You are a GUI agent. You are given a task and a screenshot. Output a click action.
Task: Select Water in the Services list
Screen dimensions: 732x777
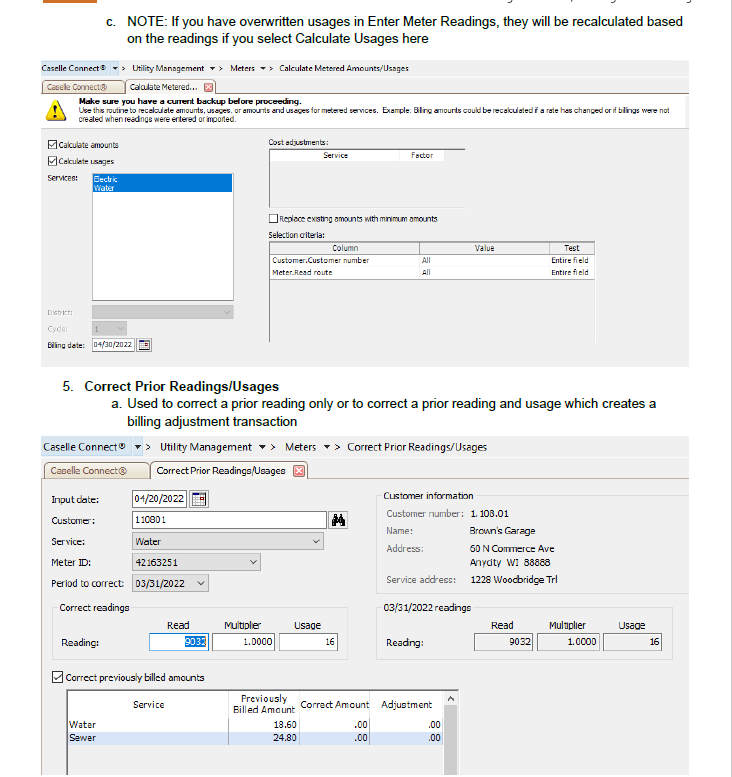tap(163, 188)
